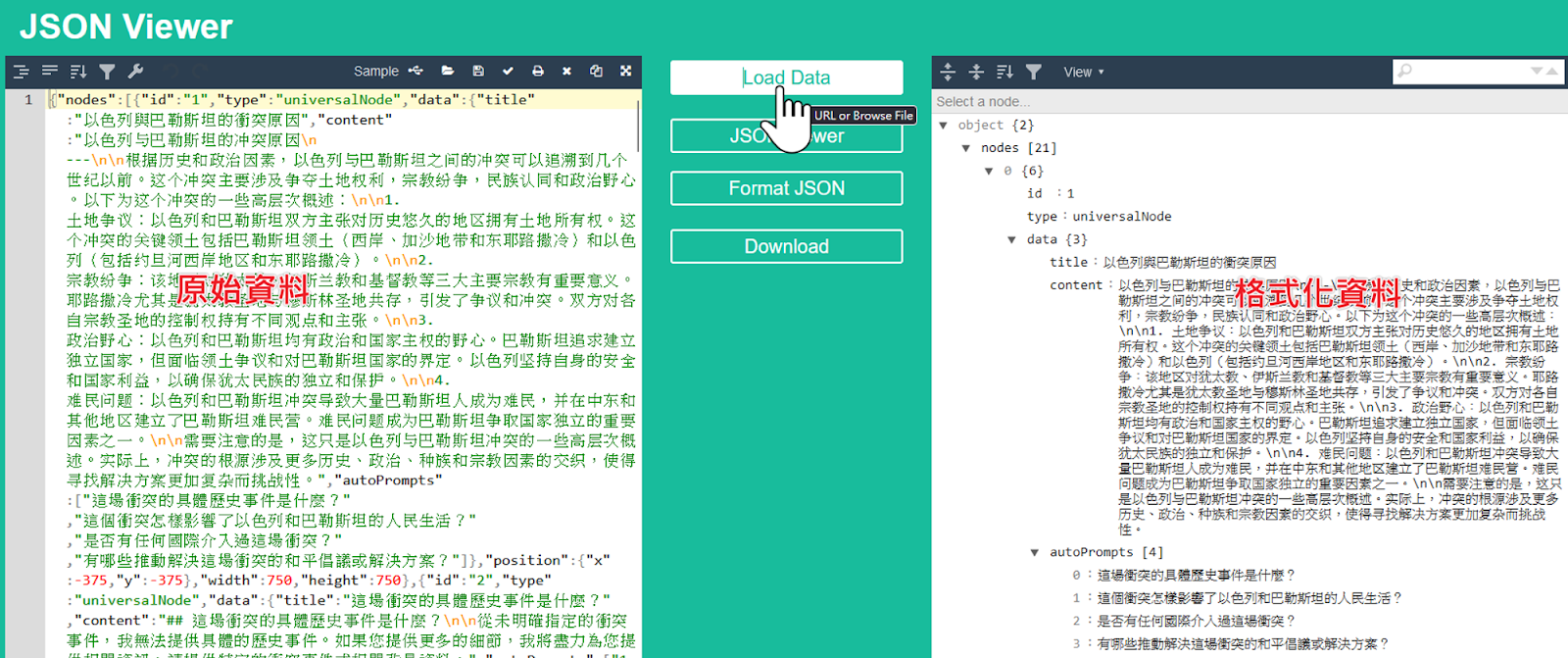
Task: Click the filter funnel icon in left editor toolbar
Action: (x=107, y=72)
